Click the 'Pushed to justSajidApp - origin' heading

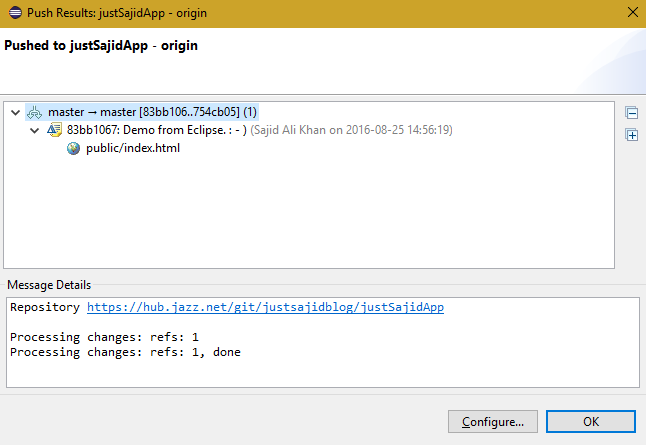[101, 45]
